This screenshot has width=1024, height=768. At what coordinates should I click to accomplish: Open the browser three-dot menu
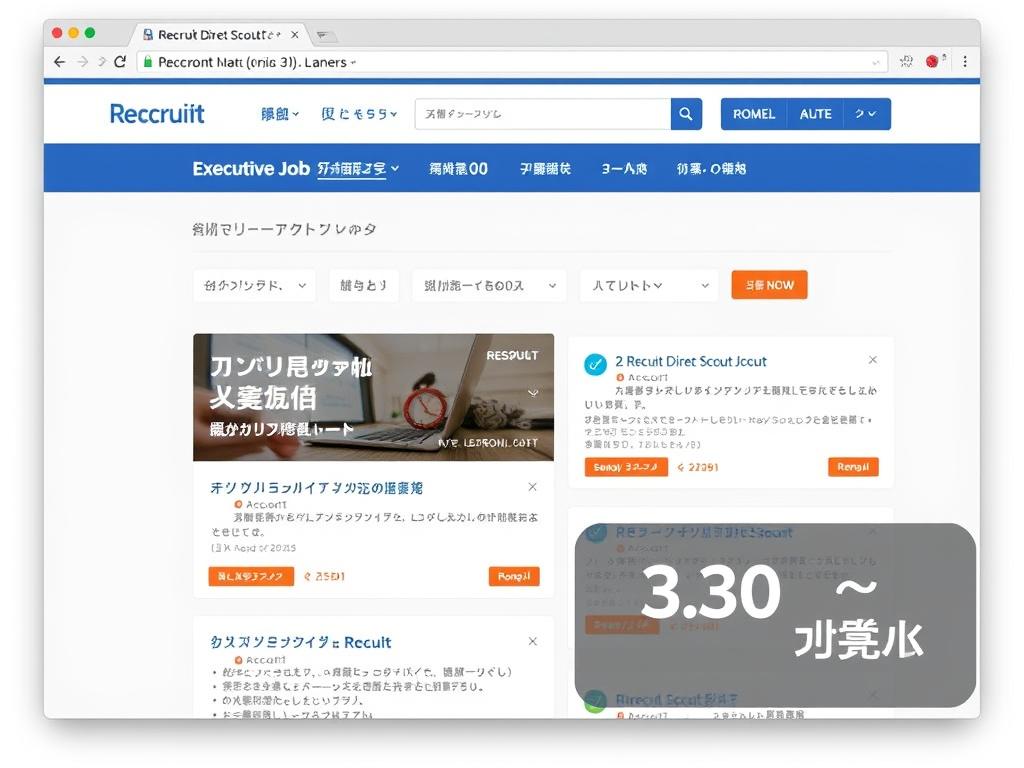pos(965,61)
